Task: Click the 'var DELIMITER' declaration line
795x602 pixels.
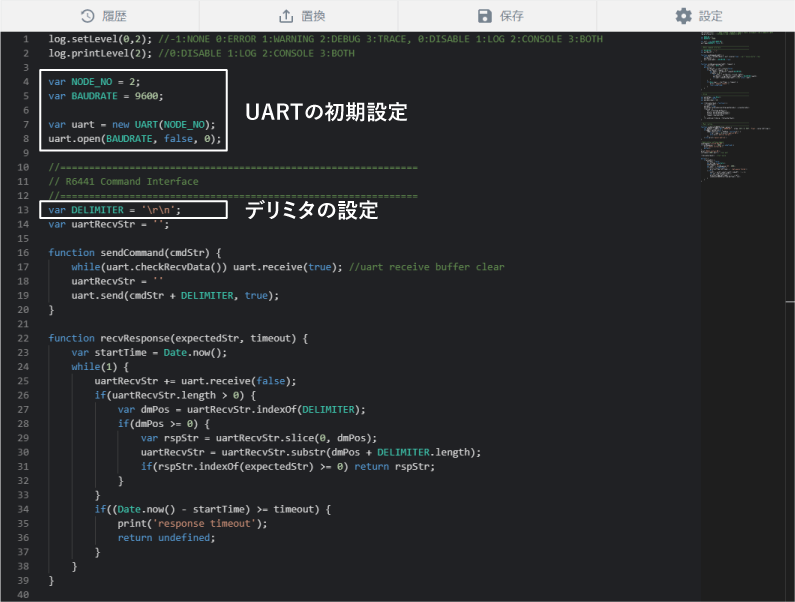Action: pyautogui.click(x=115, y=210)
